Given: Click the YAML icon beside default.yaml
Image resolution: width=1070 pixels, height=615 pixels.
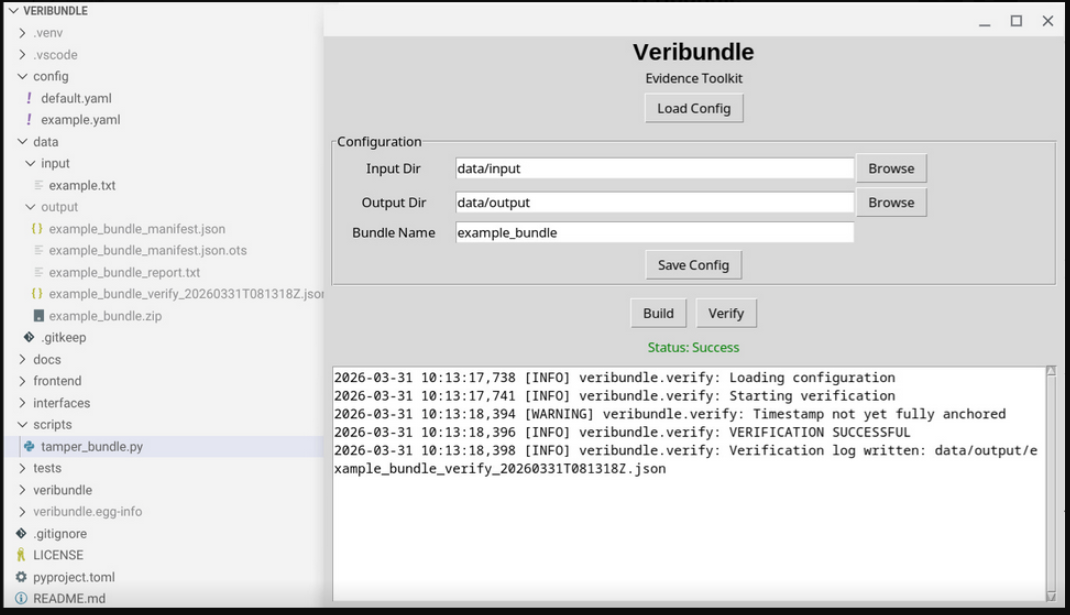Looking at the screenshot, I should pyautogui.click(x=29, y=98).
